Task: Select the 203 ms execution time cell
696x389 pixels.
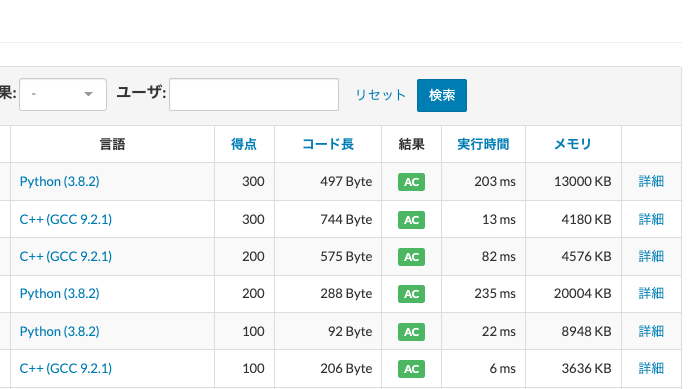Action: [x=483, y=181]
